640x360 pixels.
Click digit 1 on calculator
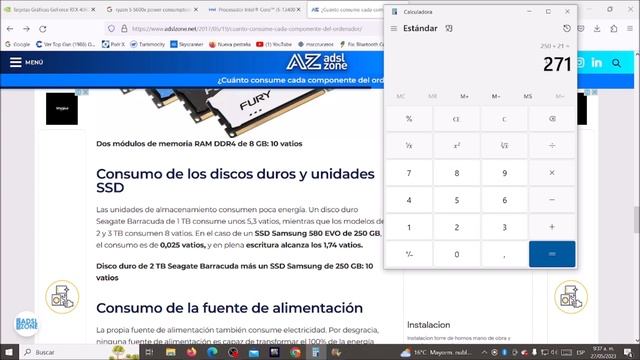pyautogui.click(x=409, y=227)
